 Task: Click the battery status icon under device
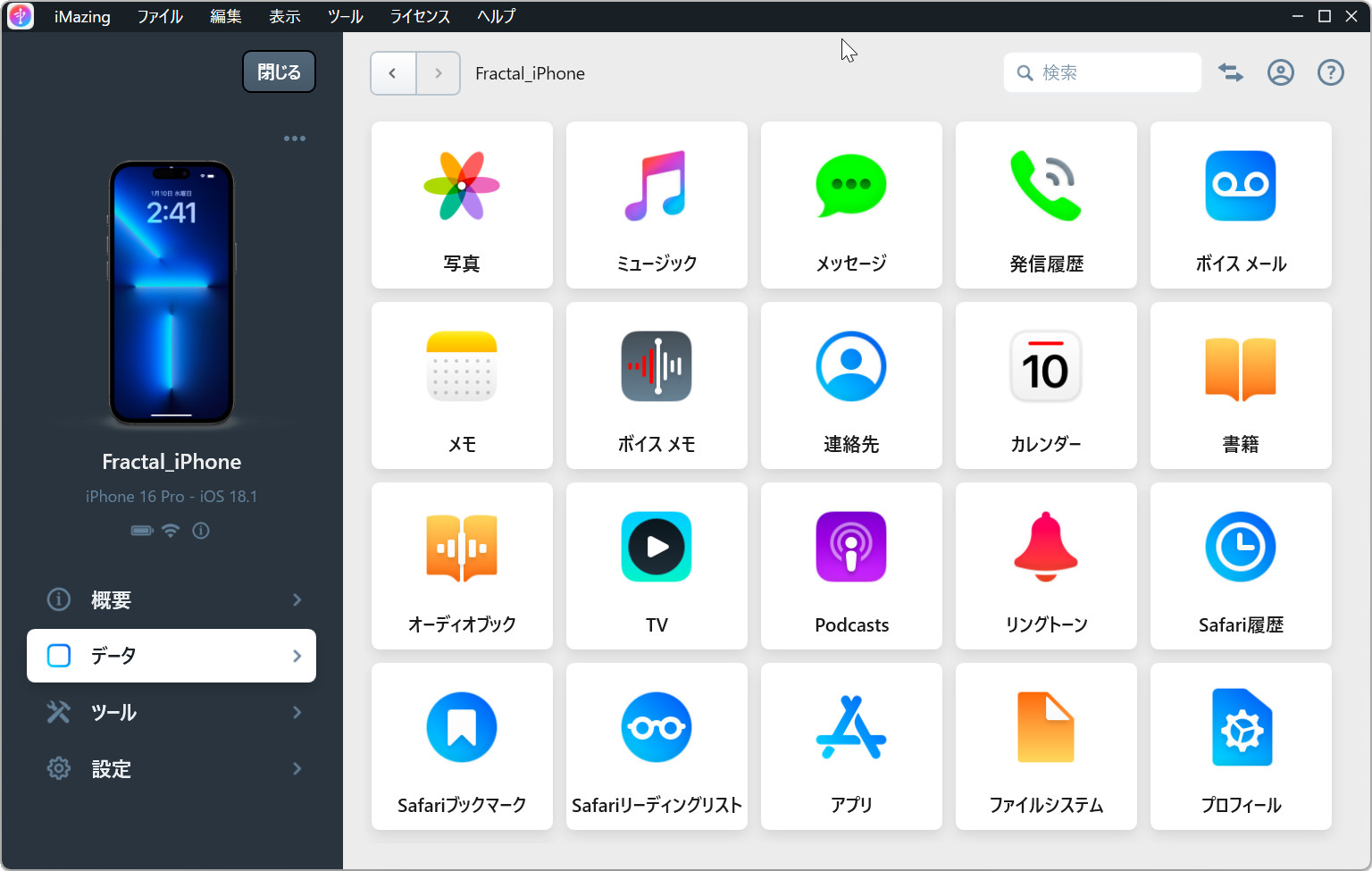tap(142, 531)
